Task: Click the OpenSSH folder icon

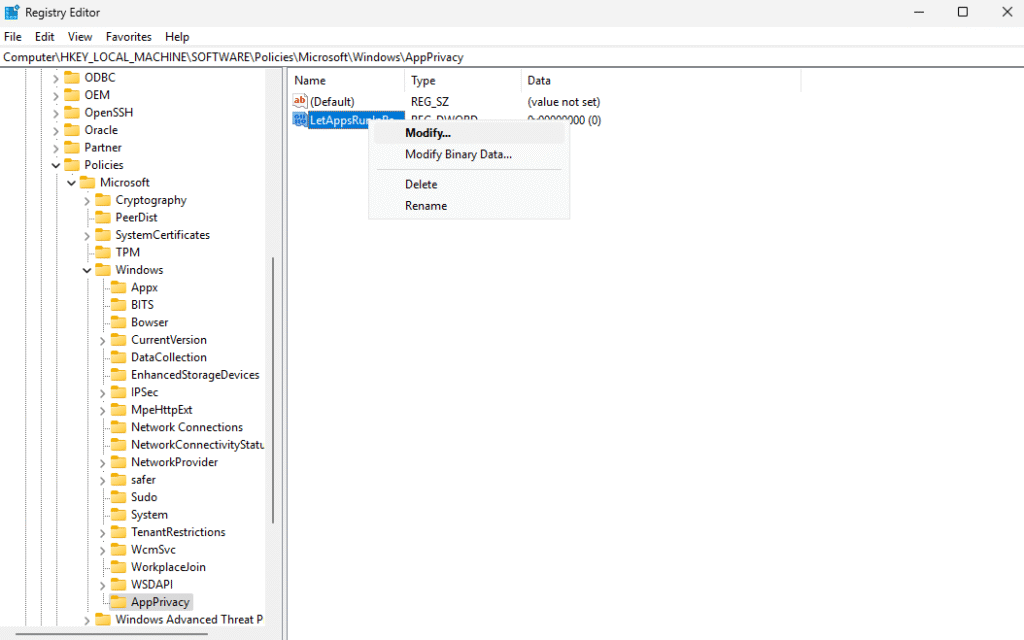Action: pos(71,112)
